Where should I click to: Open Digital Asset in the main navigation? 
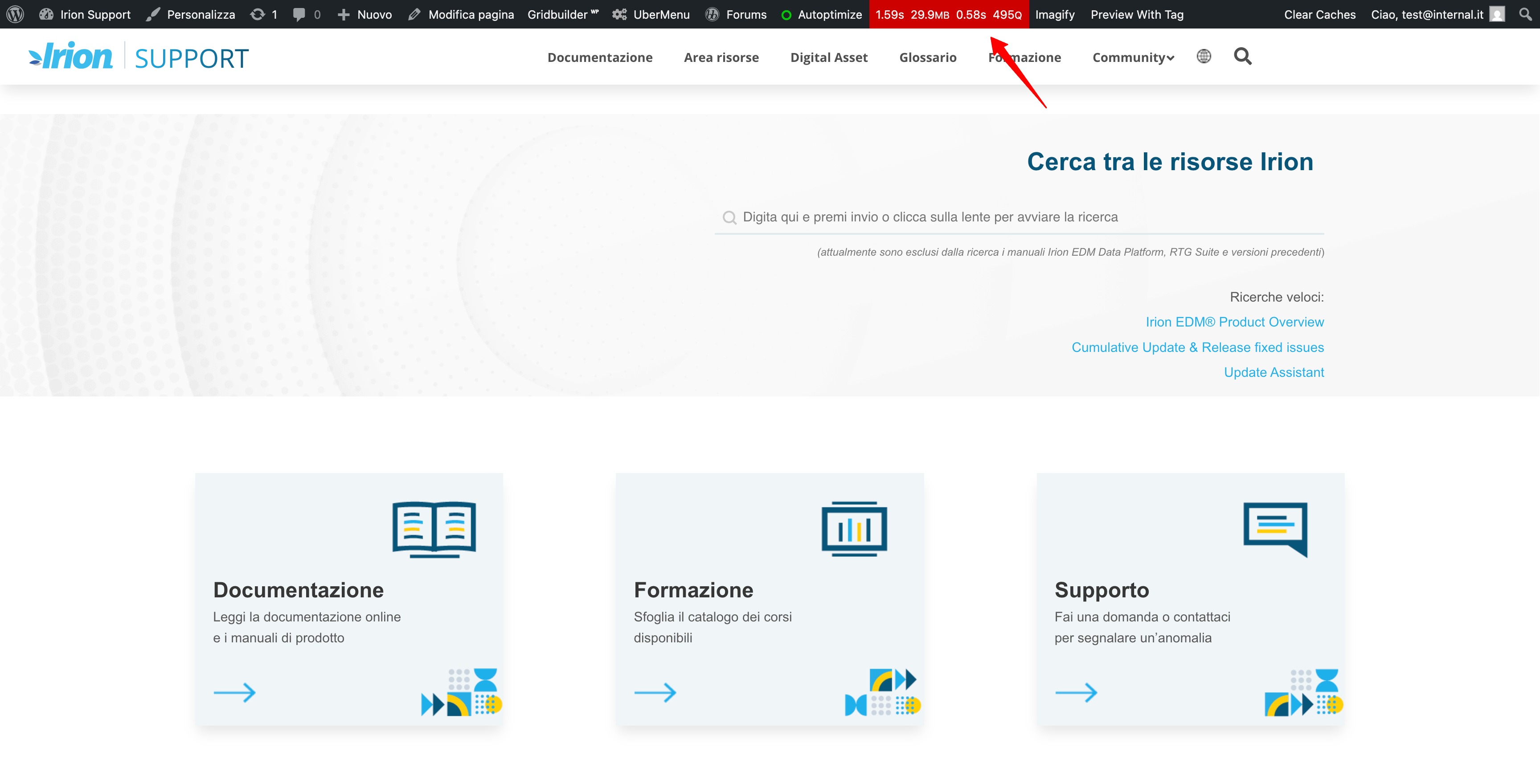pos(828,57)
